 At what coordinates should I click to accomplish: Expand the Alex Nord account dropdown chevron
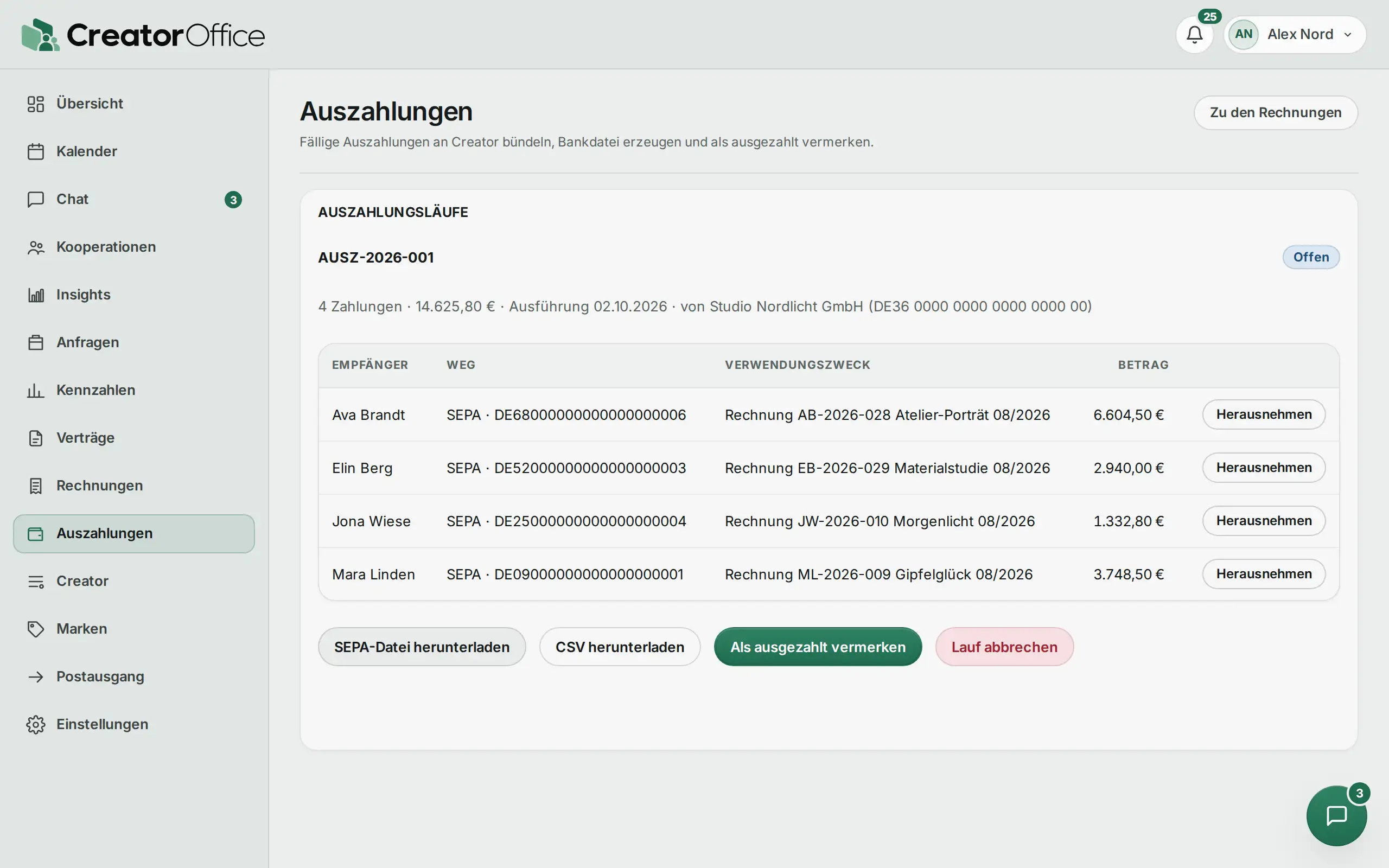(x=1348, y=34)
